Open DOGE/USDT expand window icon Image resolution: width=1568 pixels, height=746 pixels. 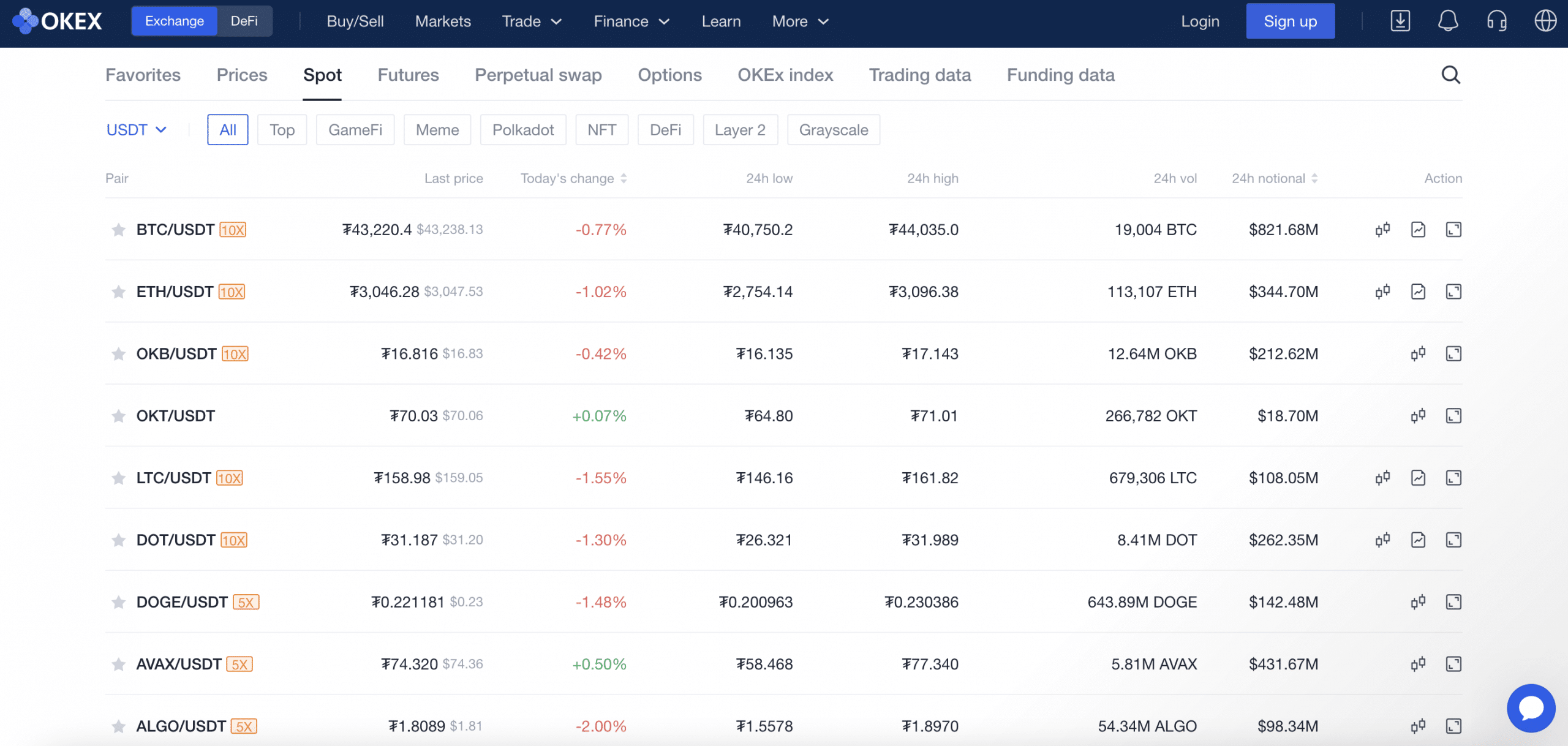pyautogui.click(x=1453, y=602)
